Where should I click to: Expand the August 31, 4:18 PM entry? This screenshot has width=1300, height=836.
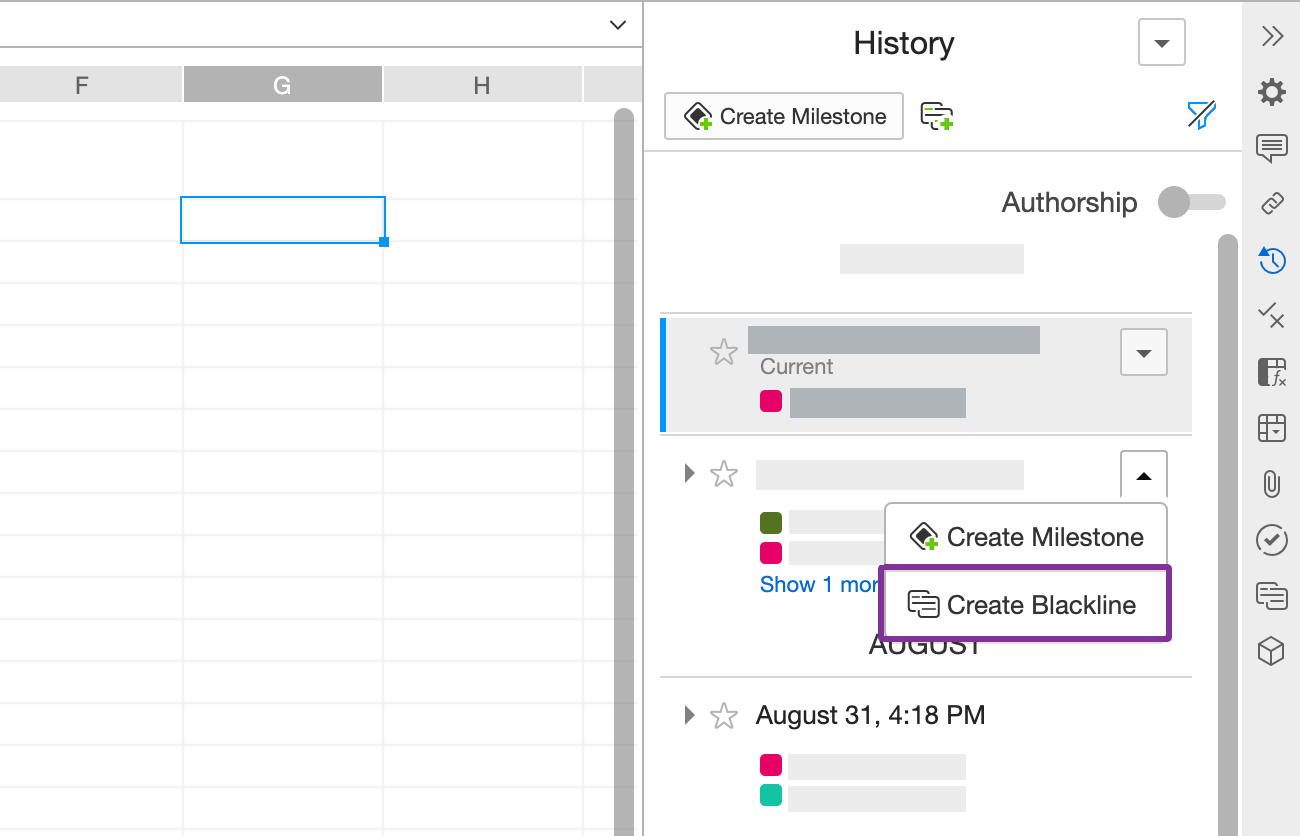point(689,715)
